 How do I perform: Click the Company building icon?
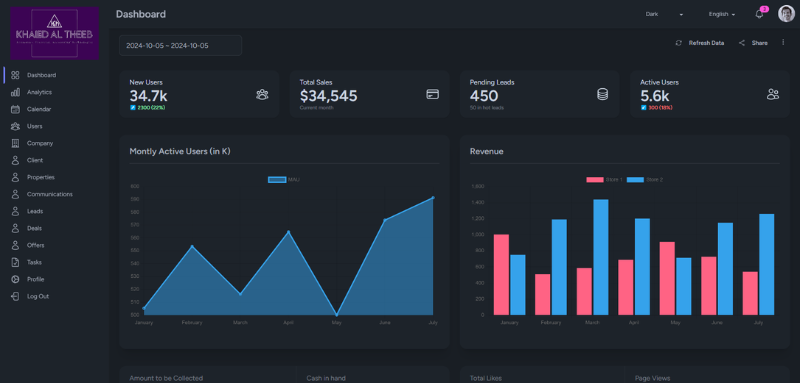click(15, 143)
